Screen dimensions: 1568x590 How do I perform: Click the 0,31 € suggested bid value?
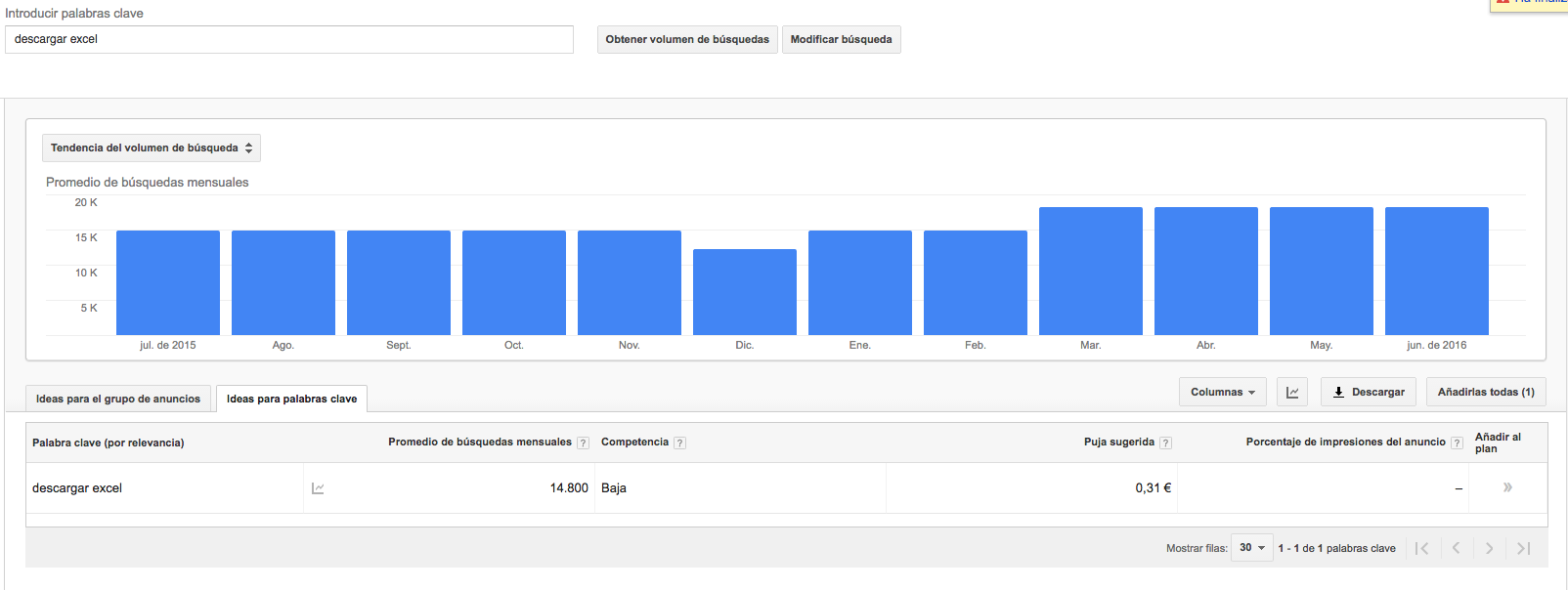pos(1154,488)
